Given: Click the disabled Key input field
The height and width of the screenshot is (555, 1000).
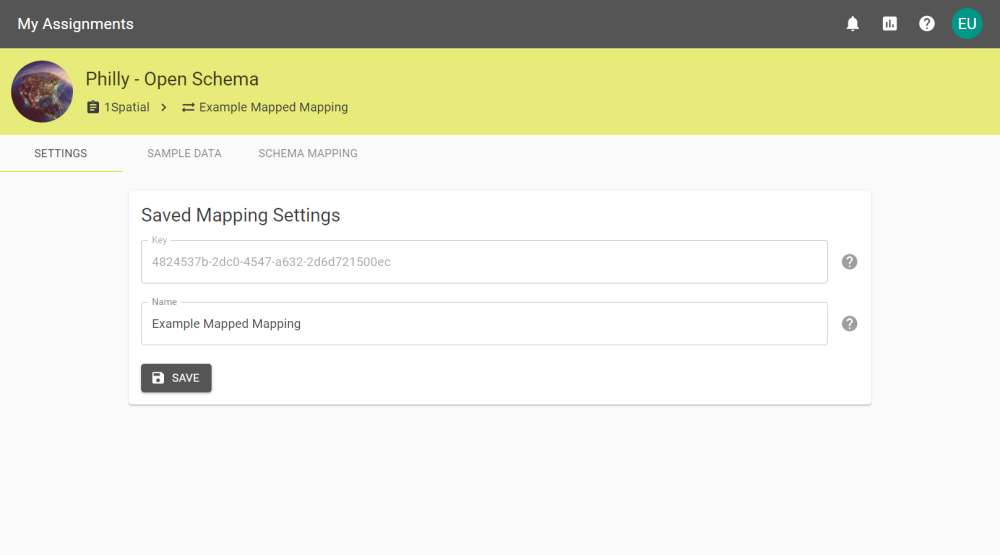Looking at the screenshot, I should point(484,262).
